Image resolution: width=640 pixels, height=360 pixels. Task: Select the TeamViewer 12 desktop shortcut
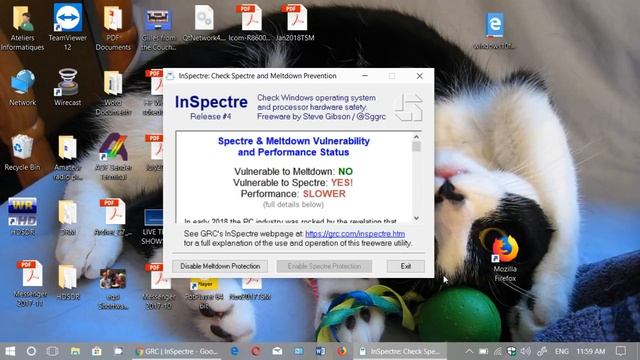pos(67,28)
